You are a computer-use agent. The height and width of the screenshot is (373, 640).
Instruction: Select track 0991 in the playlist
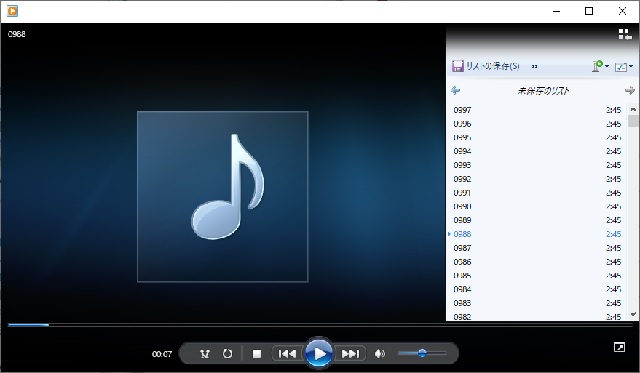537,193
